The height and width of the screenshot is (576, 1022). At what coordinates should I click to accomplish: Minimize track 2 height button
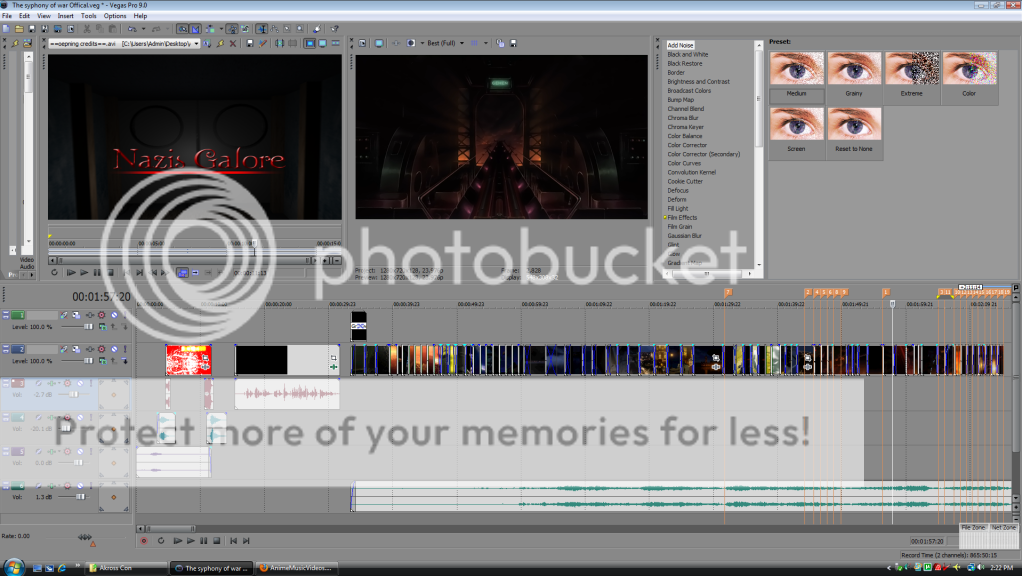pos(6,349)
